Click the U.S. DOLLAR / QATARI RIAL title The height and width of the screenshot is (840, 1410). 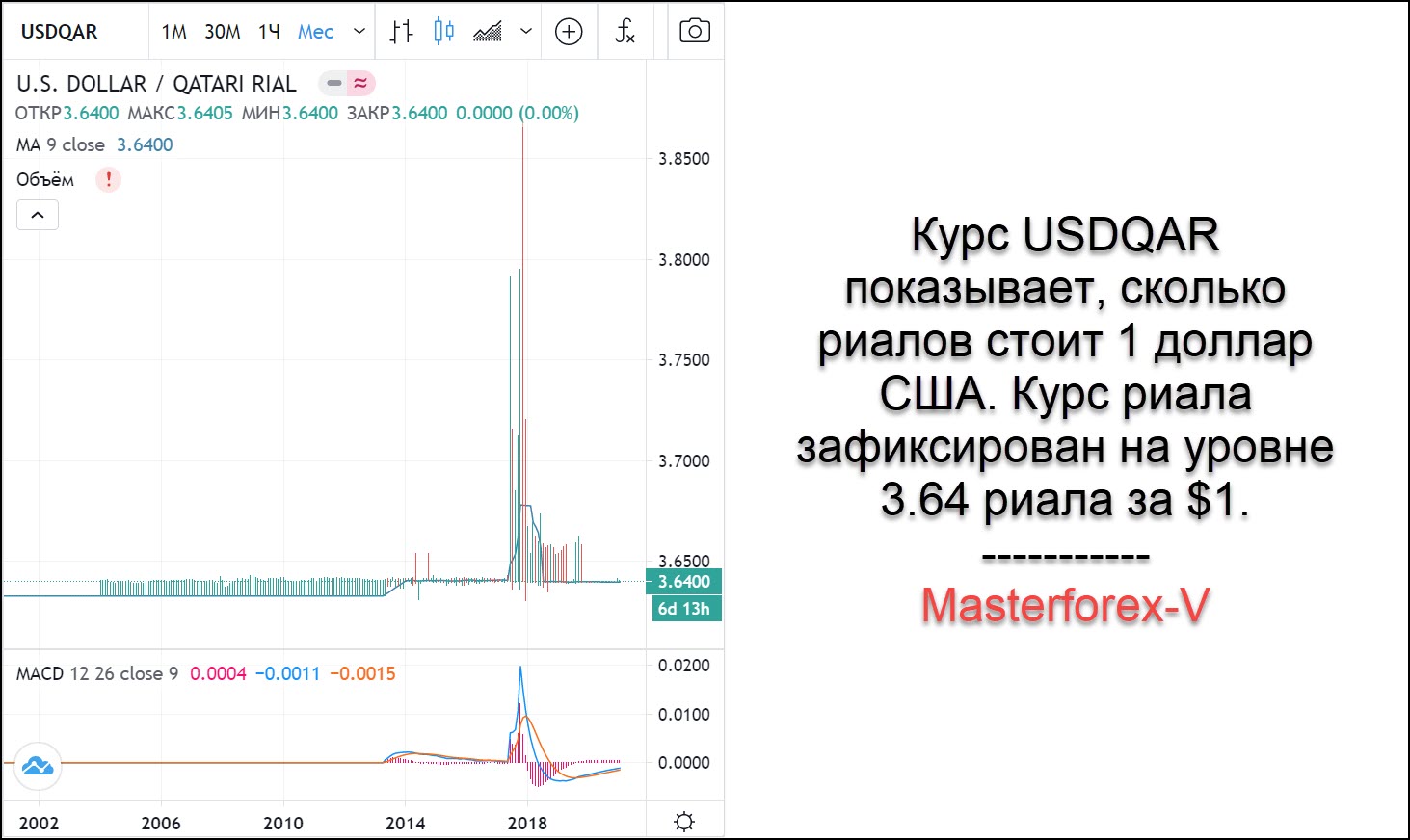(156, 84)
